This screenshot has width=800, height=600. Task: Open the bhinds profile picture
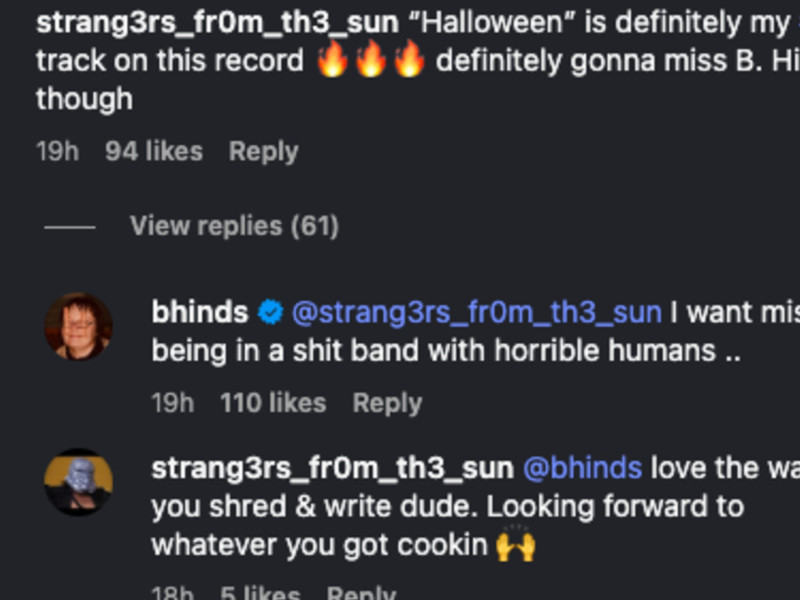tap(78, 326)
